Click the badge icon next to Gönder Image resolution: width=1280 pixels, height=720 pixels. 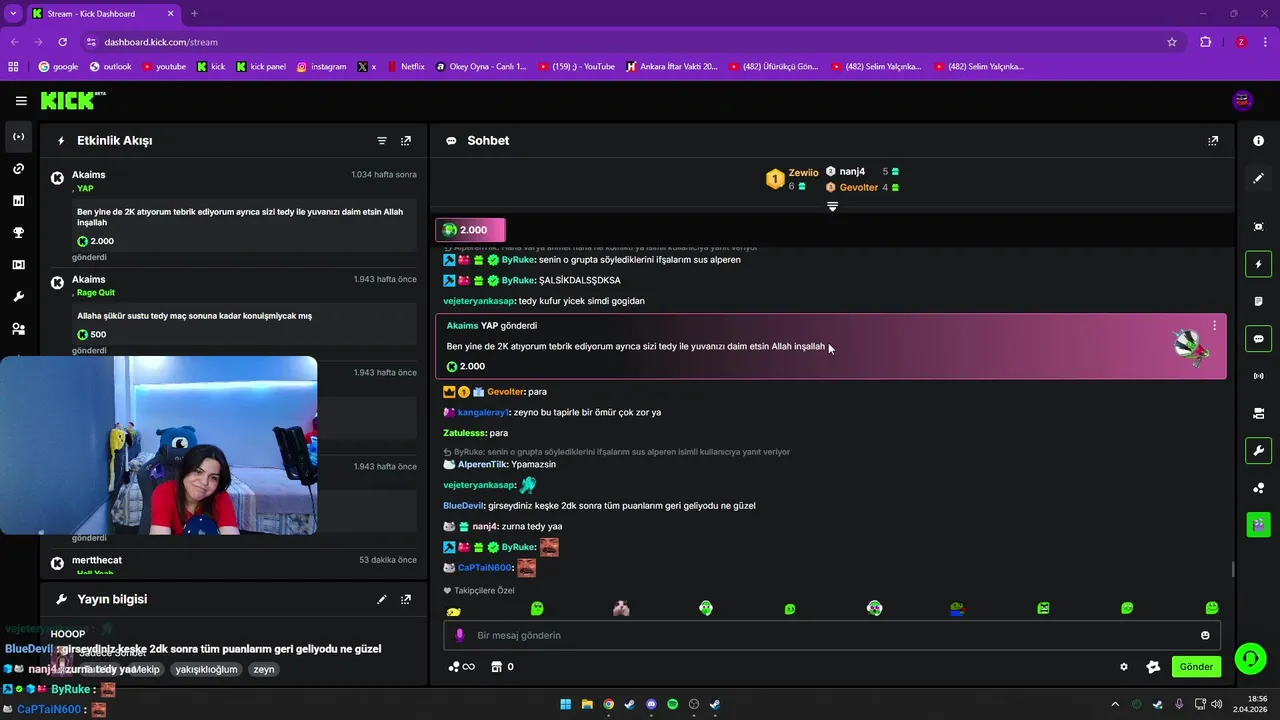tap(1153, 667)
